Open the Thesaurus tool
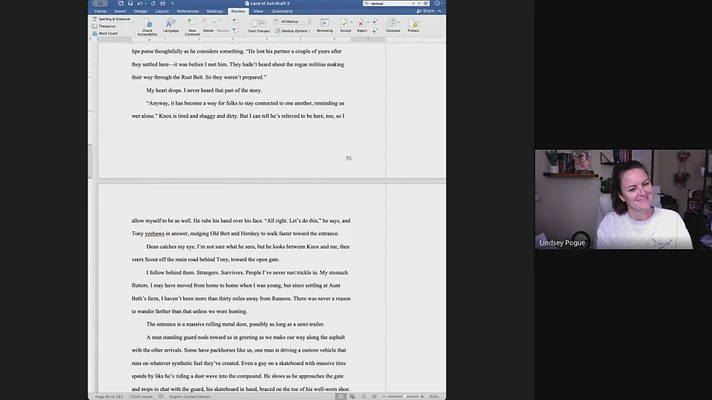The image size is (712, 400). pos(104,26)
